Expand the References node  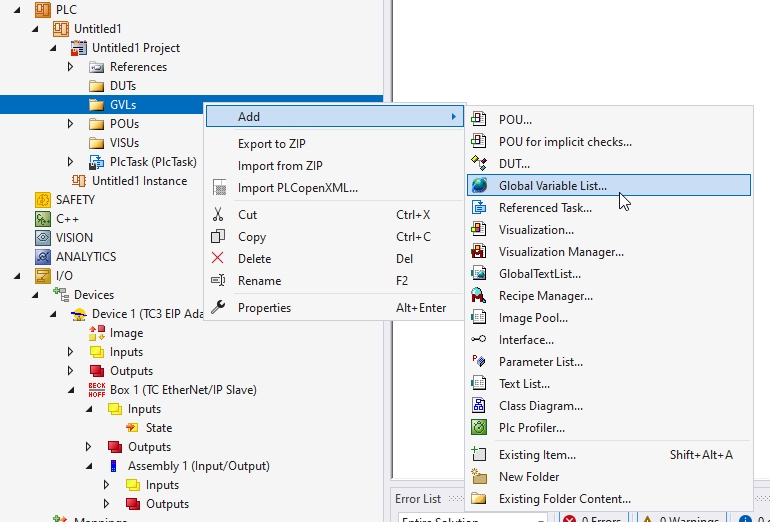[70, 67]
